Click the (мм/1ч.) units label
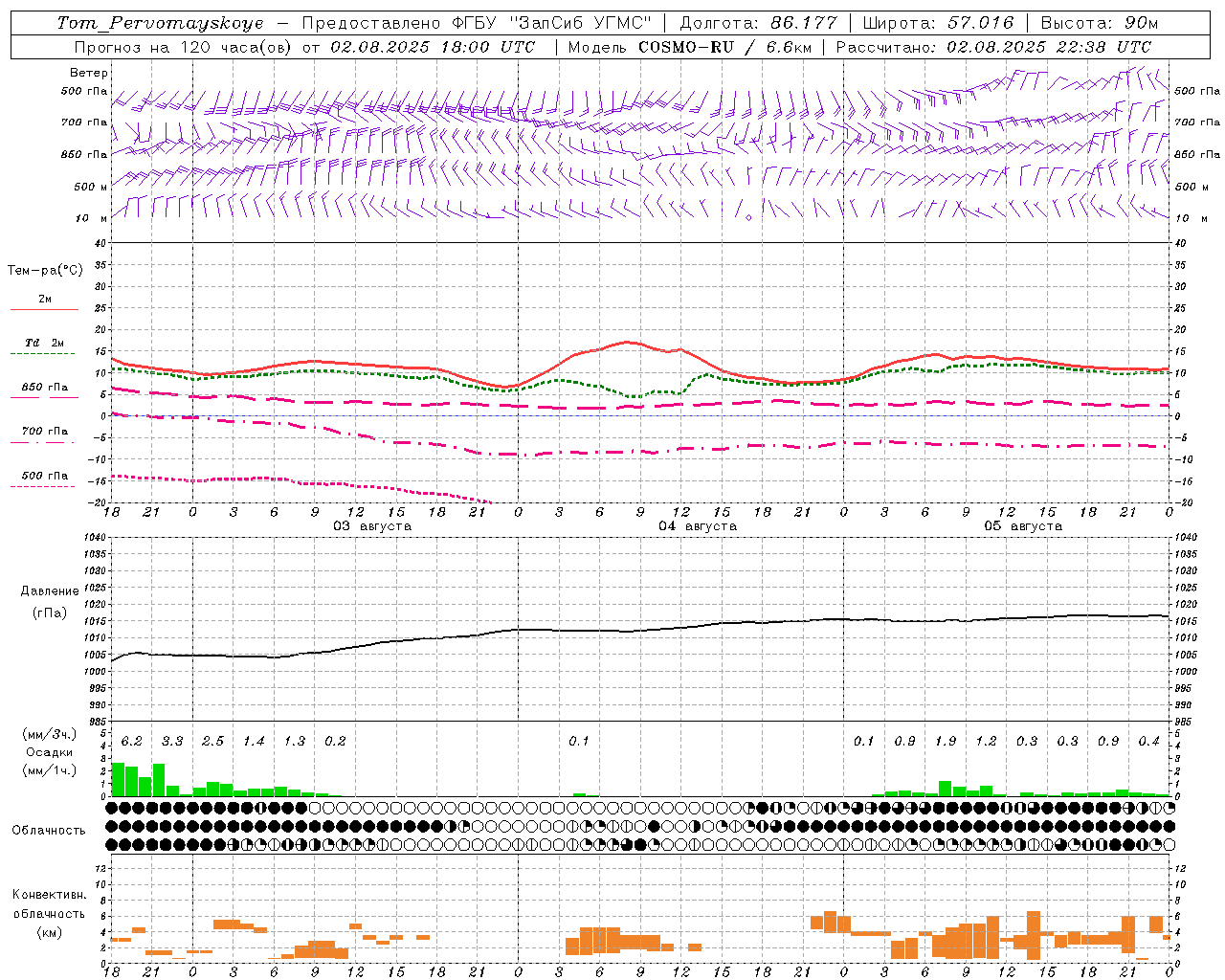The width and height of the screenshot is (1225, 980). point(49,771)
